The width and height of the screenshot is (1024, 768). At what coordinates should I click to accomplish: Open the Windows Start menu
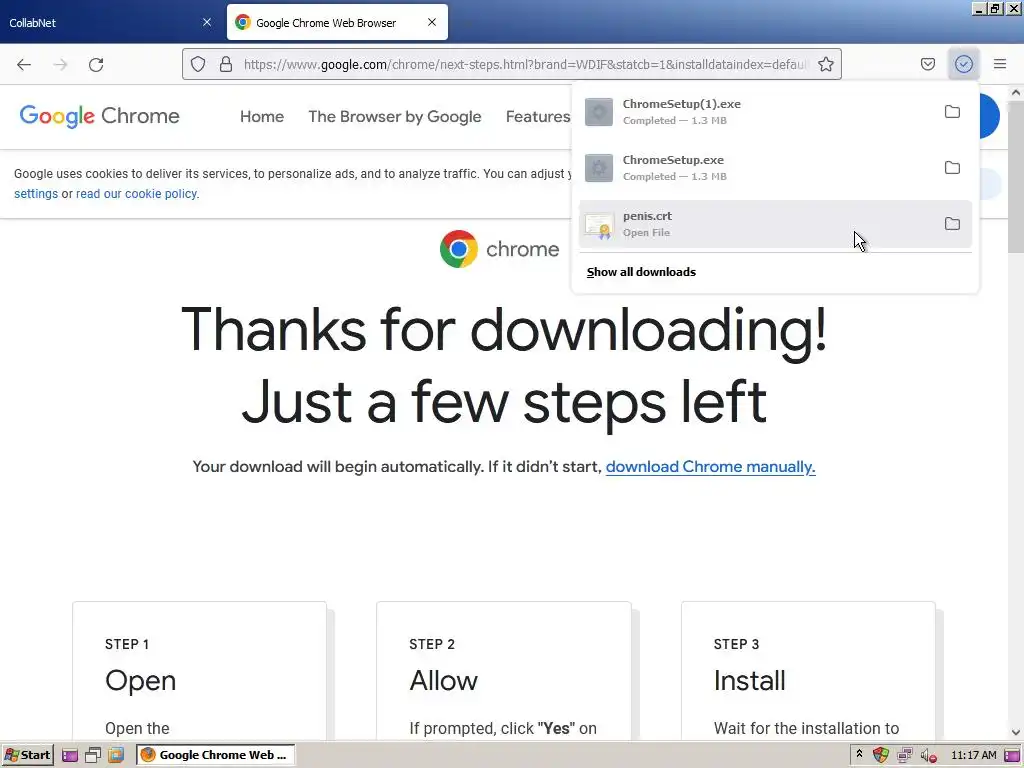click(27, 755)
